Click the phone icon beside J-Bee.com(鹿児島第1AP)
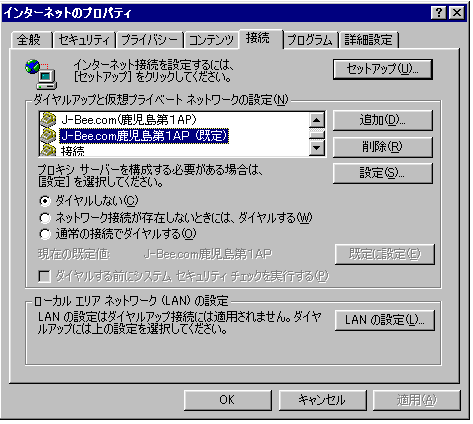This screenshot has width=473, height=424. tap(48, 120)
